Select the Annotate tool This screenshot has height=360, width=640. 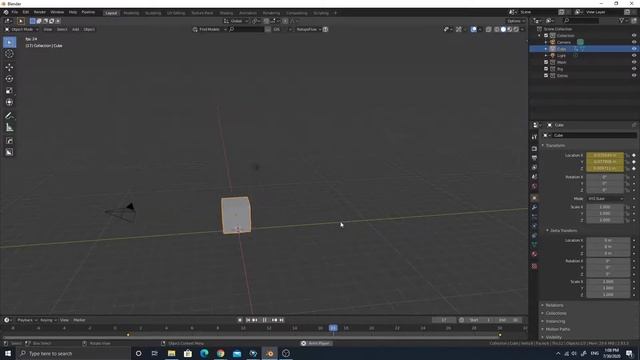pyautogui.click(x=9, y=116)
